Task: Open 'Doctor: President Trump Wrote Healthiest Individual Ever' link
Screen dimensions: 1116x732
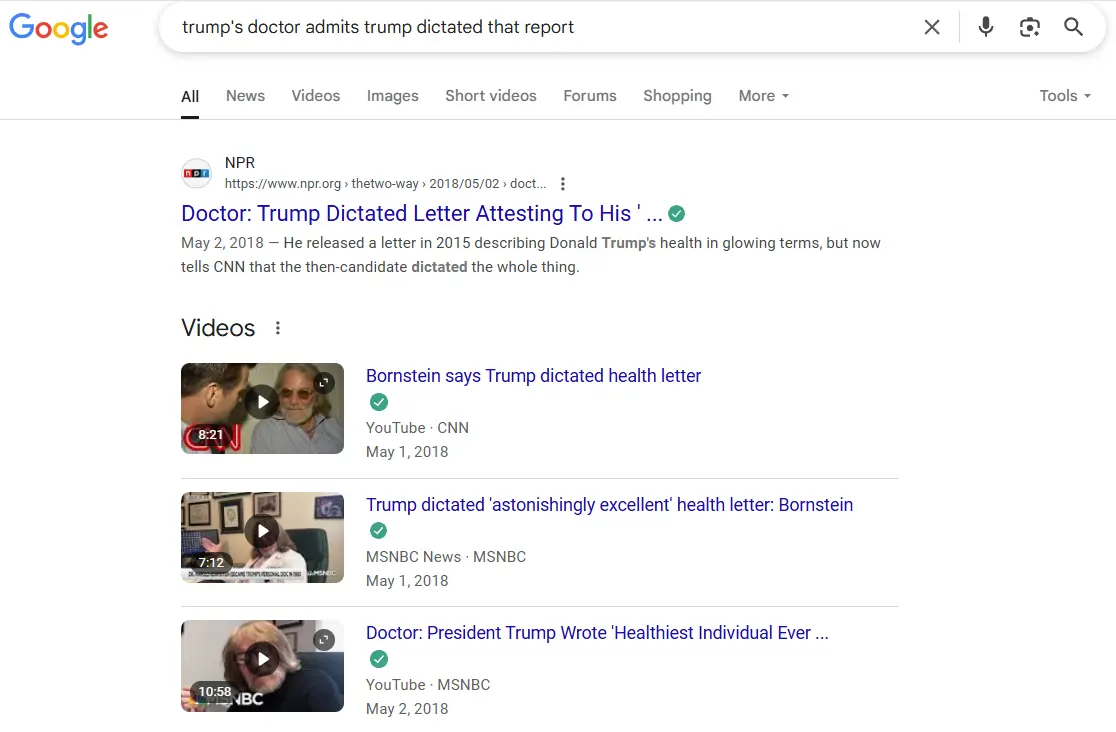Action: (x=597, y=633)
